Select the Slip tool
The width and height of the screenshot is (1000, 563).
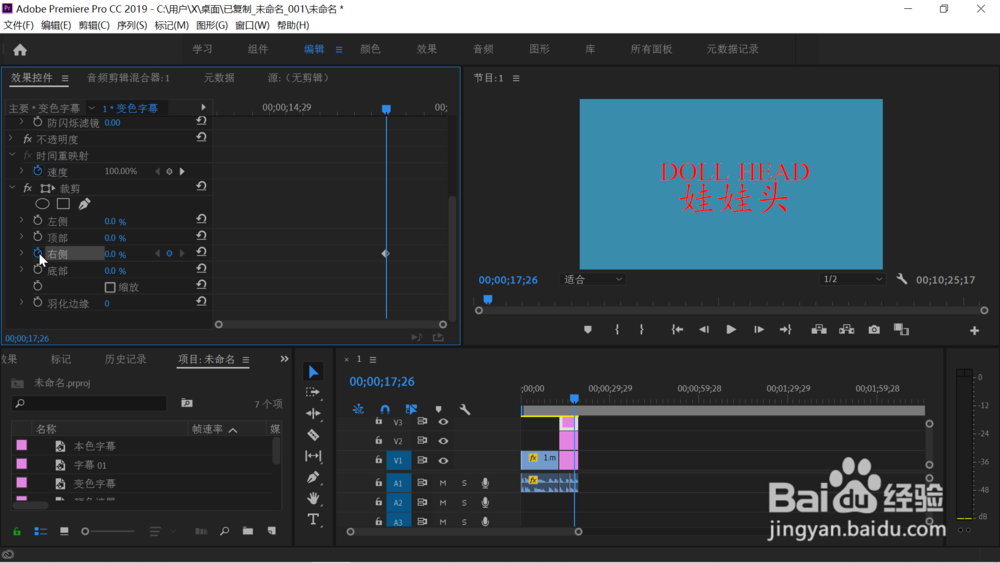[x=313, y=456]
